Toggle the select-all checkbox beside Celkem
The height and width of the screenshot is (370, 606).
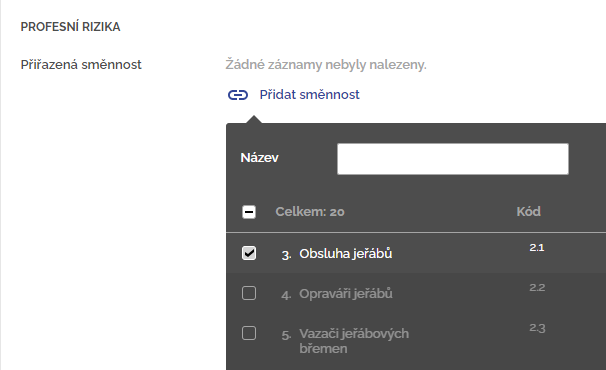click(x=249, y=212)
